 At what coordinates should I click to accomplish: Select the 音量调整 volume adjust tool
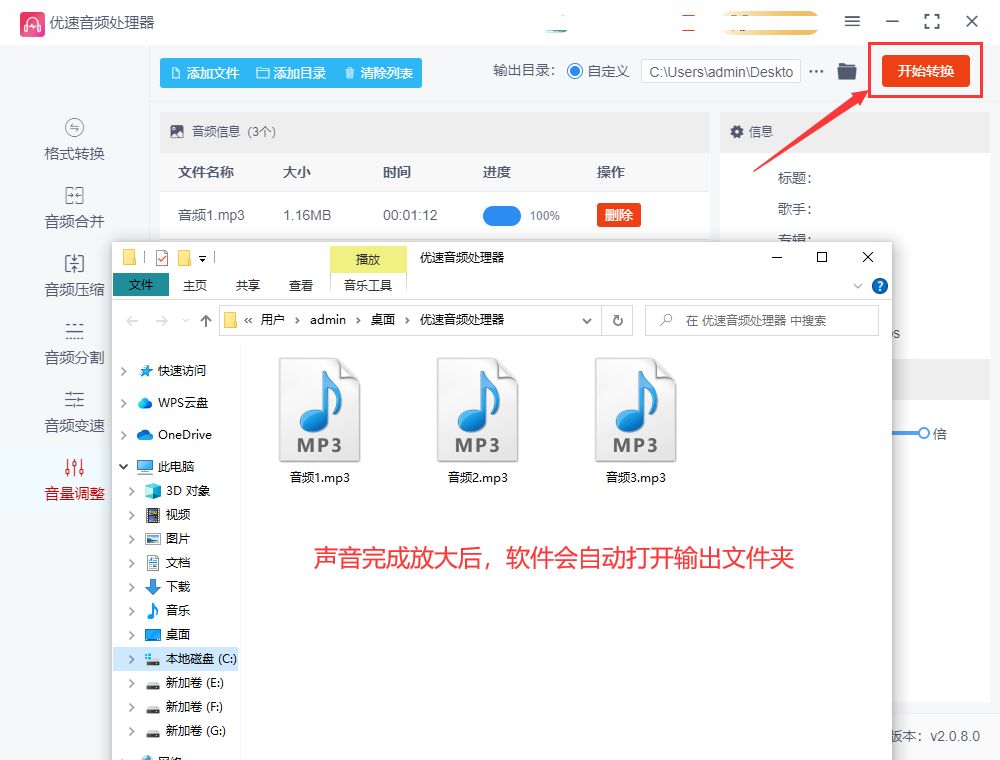coord(74,480)
